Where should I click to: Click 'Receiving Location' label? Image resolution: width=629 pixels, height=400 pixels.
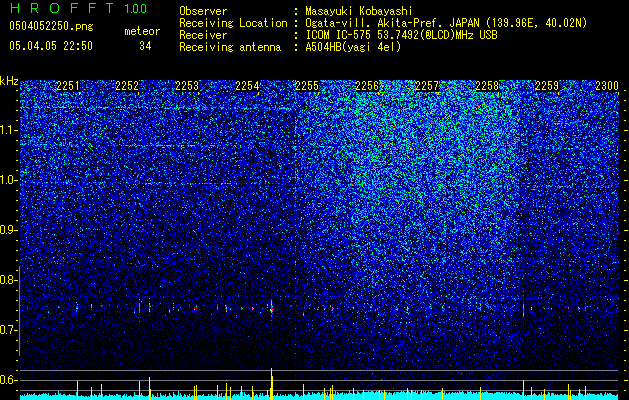pyautogui.click(x=233, y=23)
